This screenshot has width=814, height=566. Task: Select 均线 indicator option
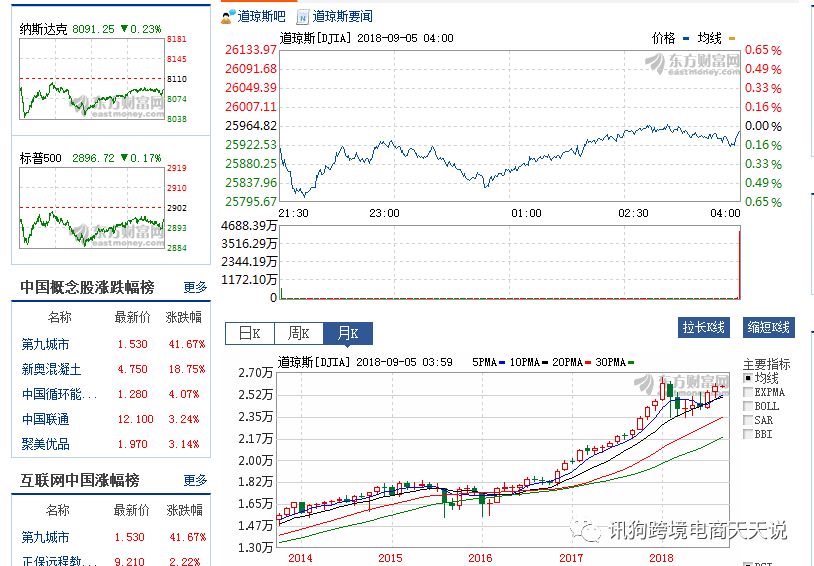click(x=748, y=378)
